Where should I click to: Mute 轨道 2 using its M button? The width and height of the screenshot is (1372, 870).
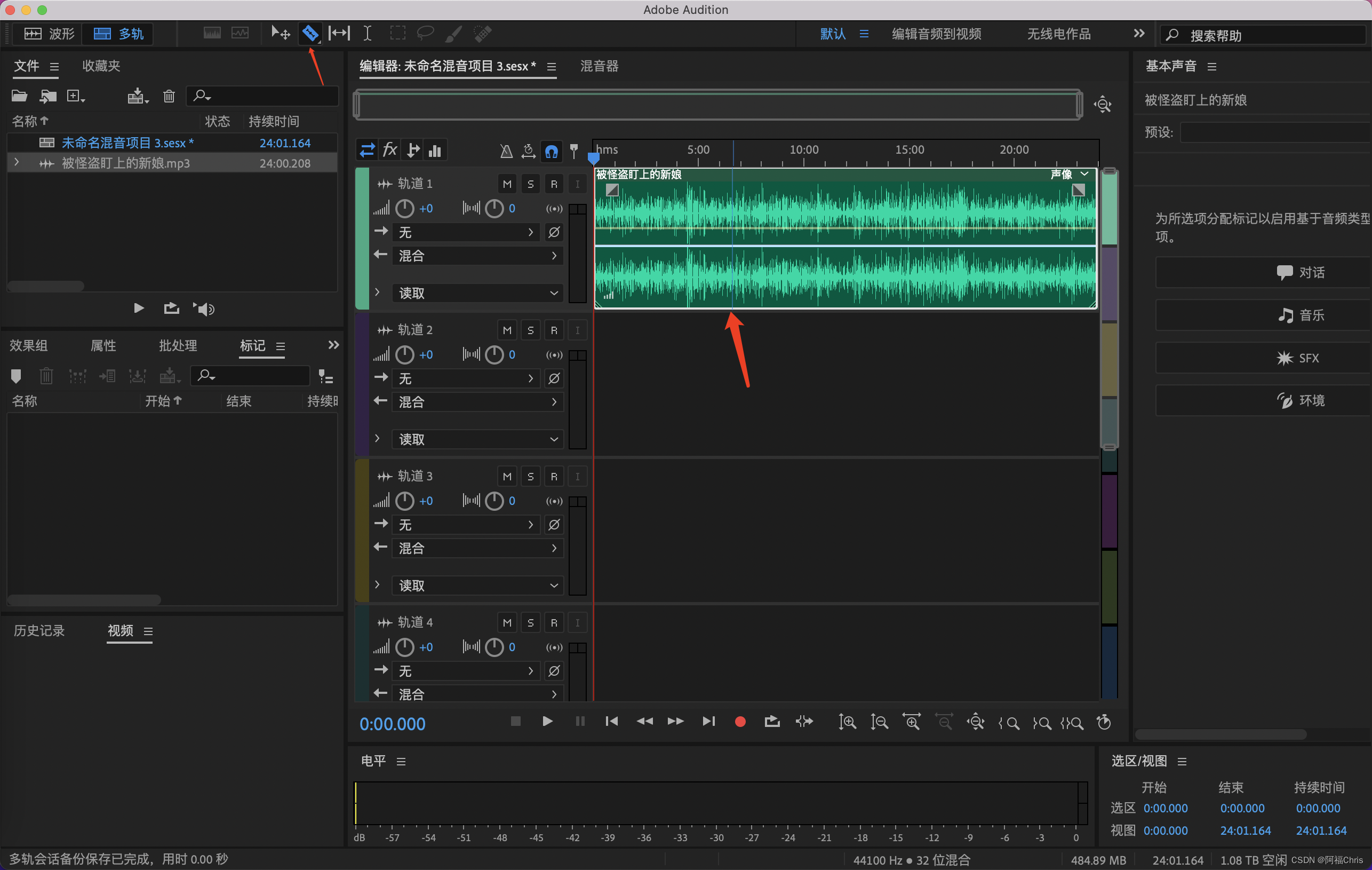(507, 330)
